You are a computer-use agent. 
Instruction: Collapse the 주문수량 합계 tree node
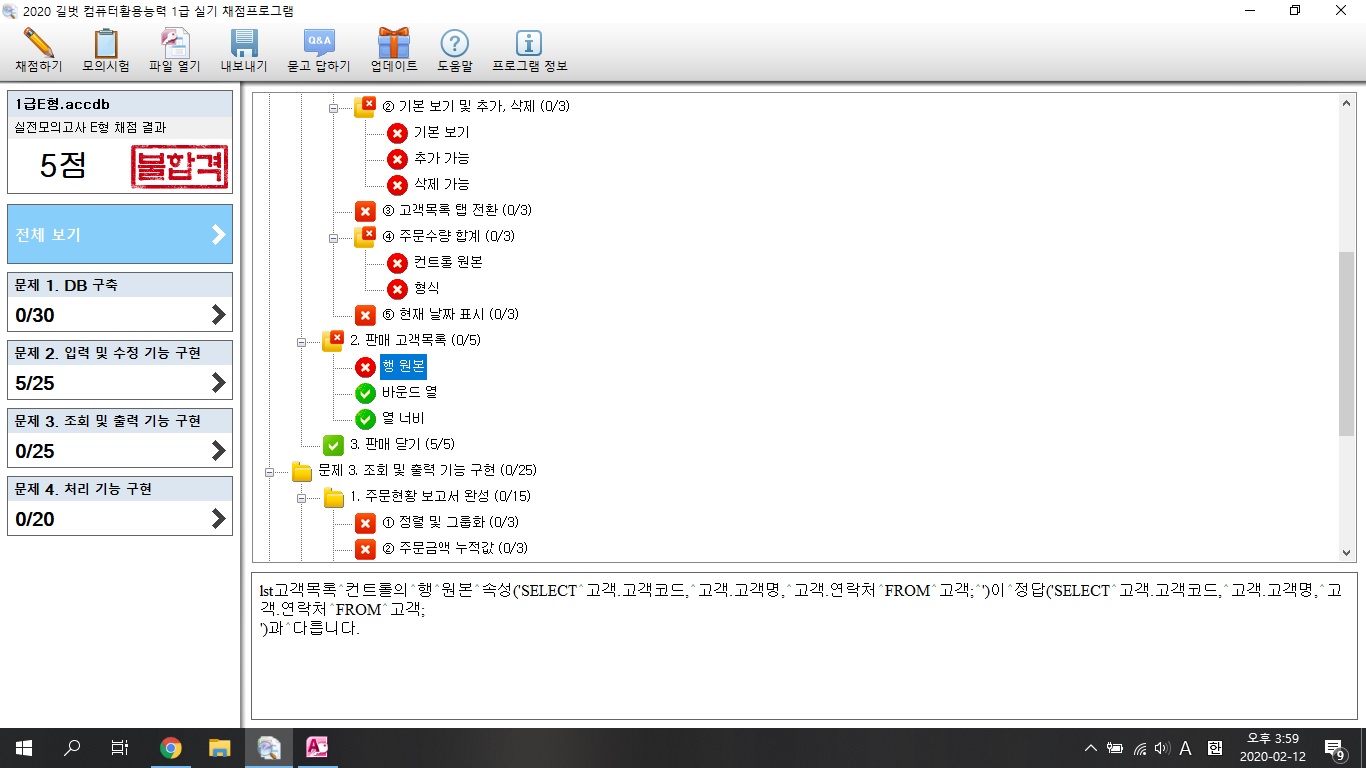tap(334, 237)
